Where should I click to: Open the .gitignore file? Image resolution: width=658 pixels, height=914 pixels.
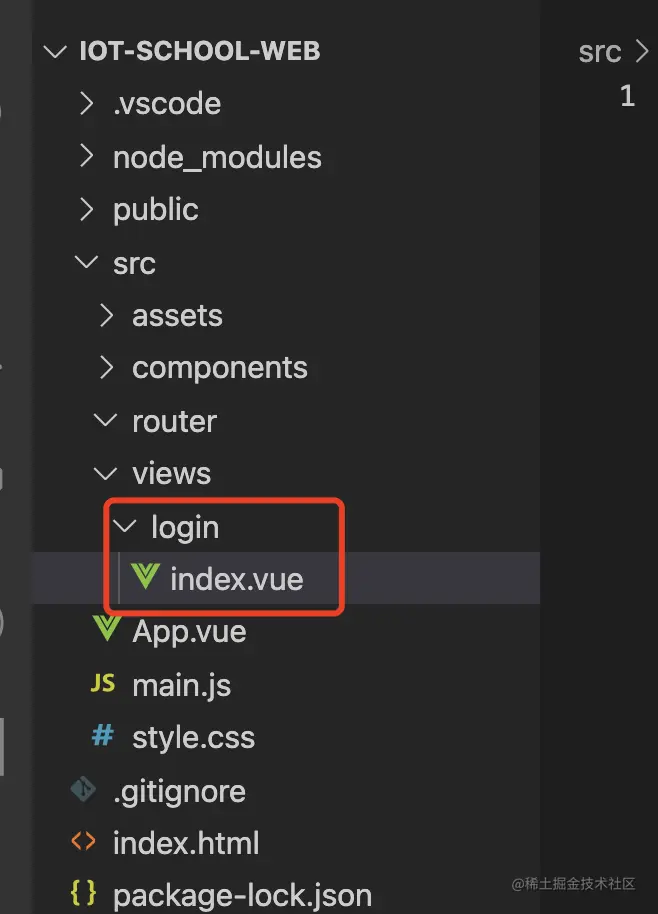[x=180, y=792]
